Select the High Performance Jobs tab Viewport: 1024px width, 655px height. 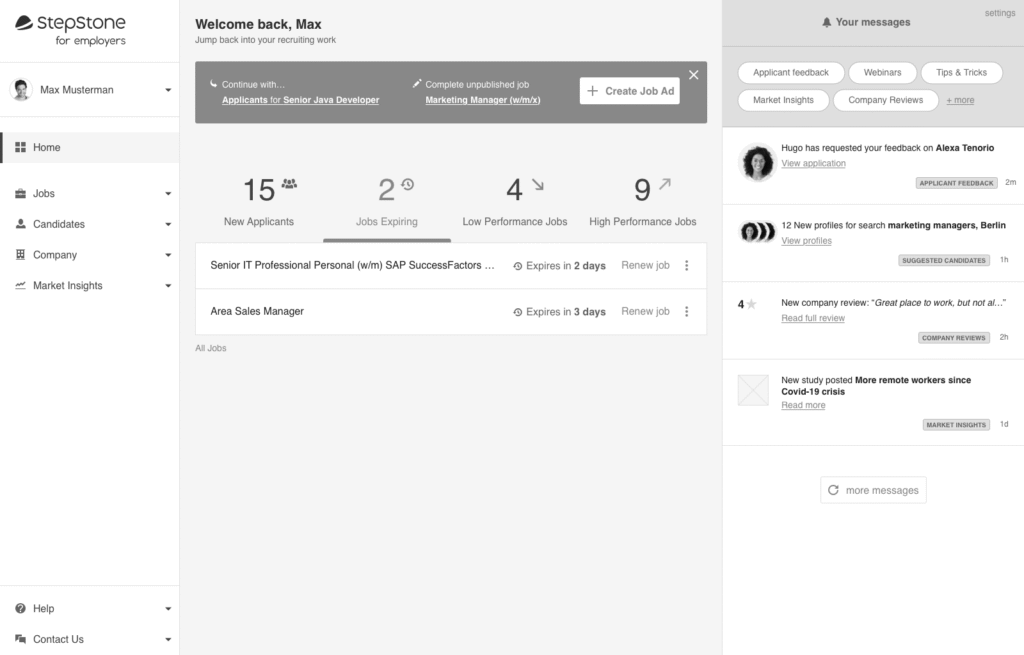[642, 201]
